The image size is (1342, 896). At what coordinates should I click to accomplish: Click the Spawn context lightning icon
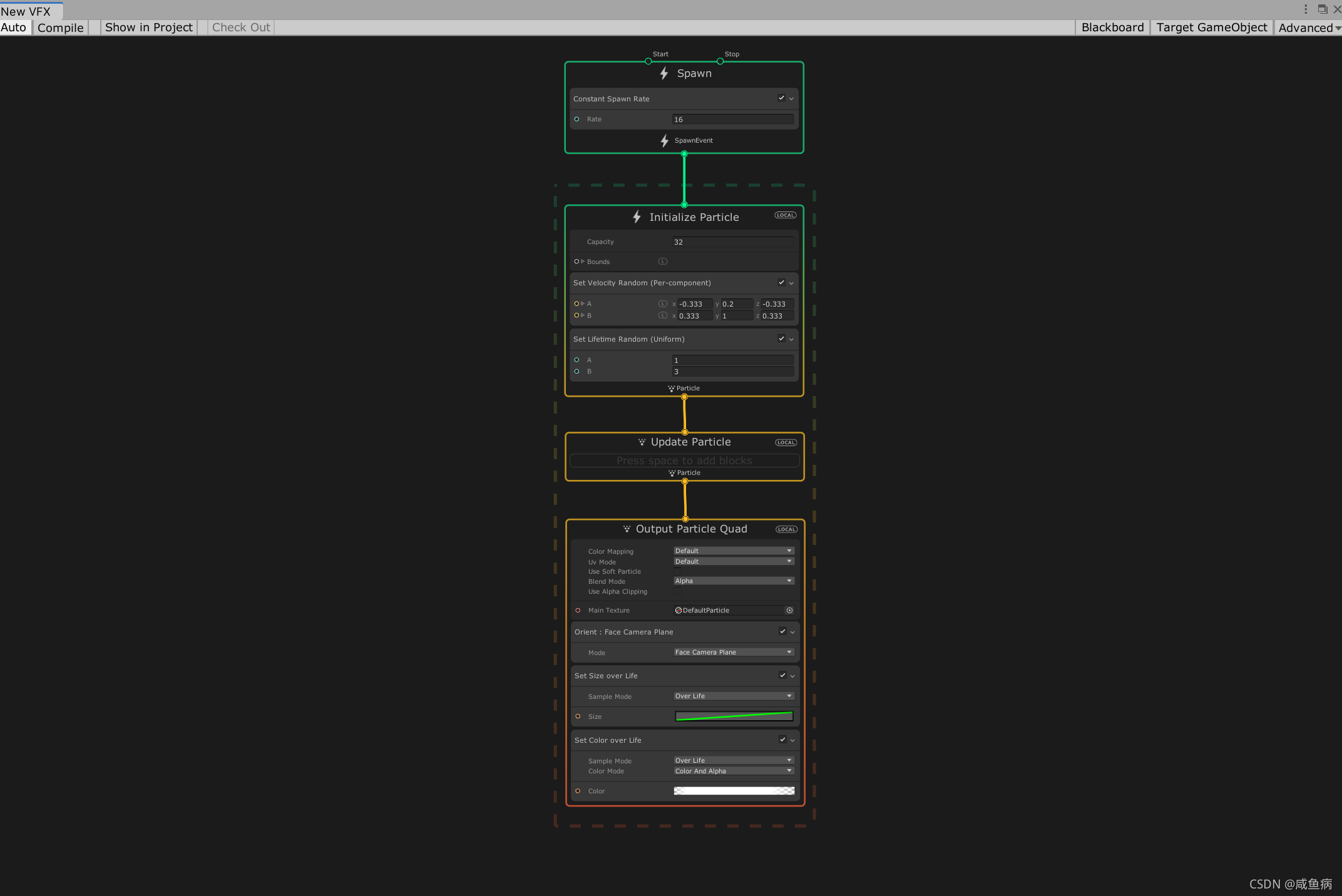point(664,74)
